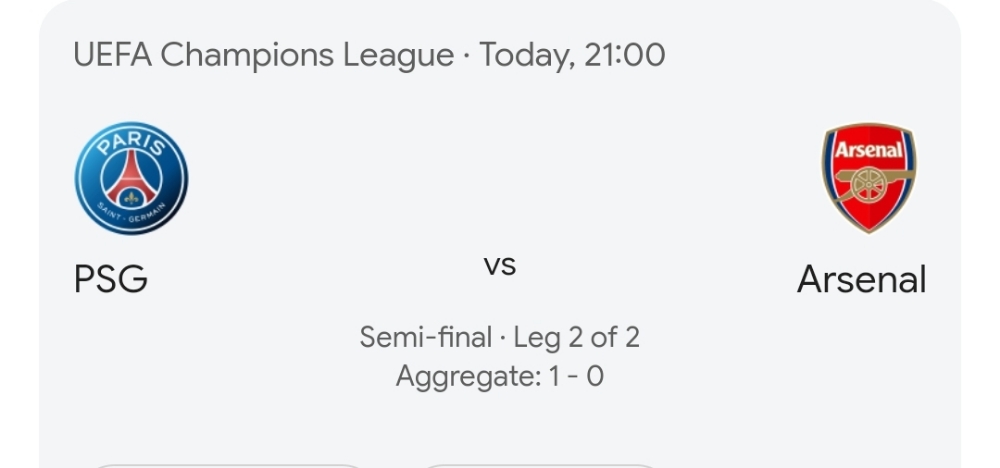Tap the 'Leg 2 of 2' text
Screen dimensions: 1000x468
pyautogui.click(x=577, y=337)
